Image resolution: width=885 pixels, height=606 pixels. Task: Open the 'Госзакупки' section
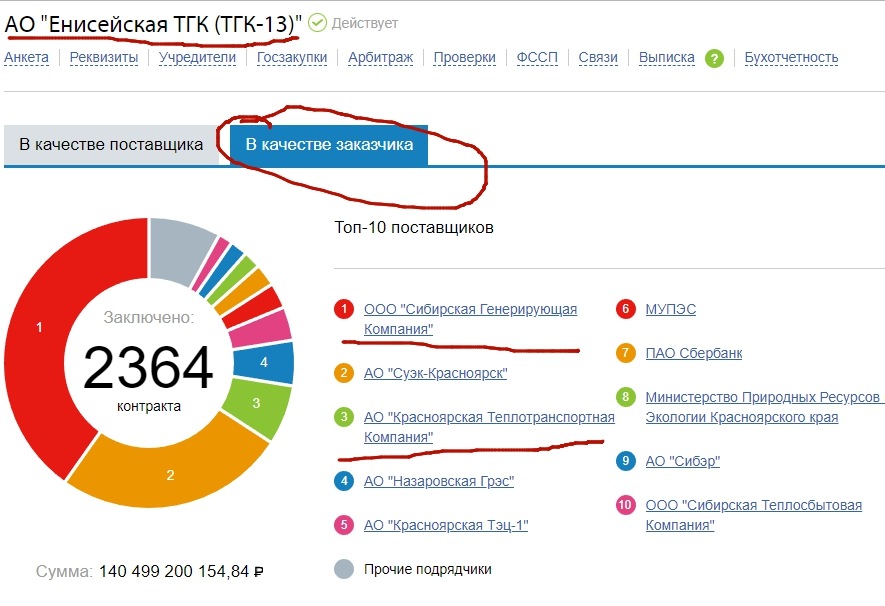[292, 58]
